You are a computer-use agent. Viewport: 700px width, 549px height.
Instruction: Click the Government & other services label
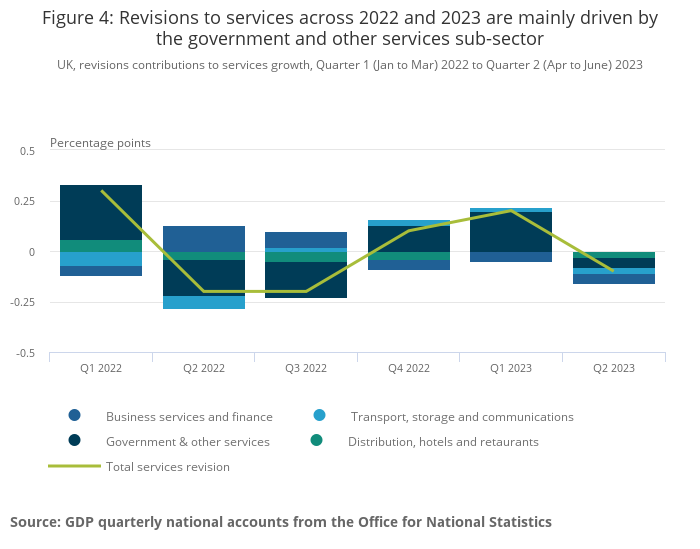(188, 442)
